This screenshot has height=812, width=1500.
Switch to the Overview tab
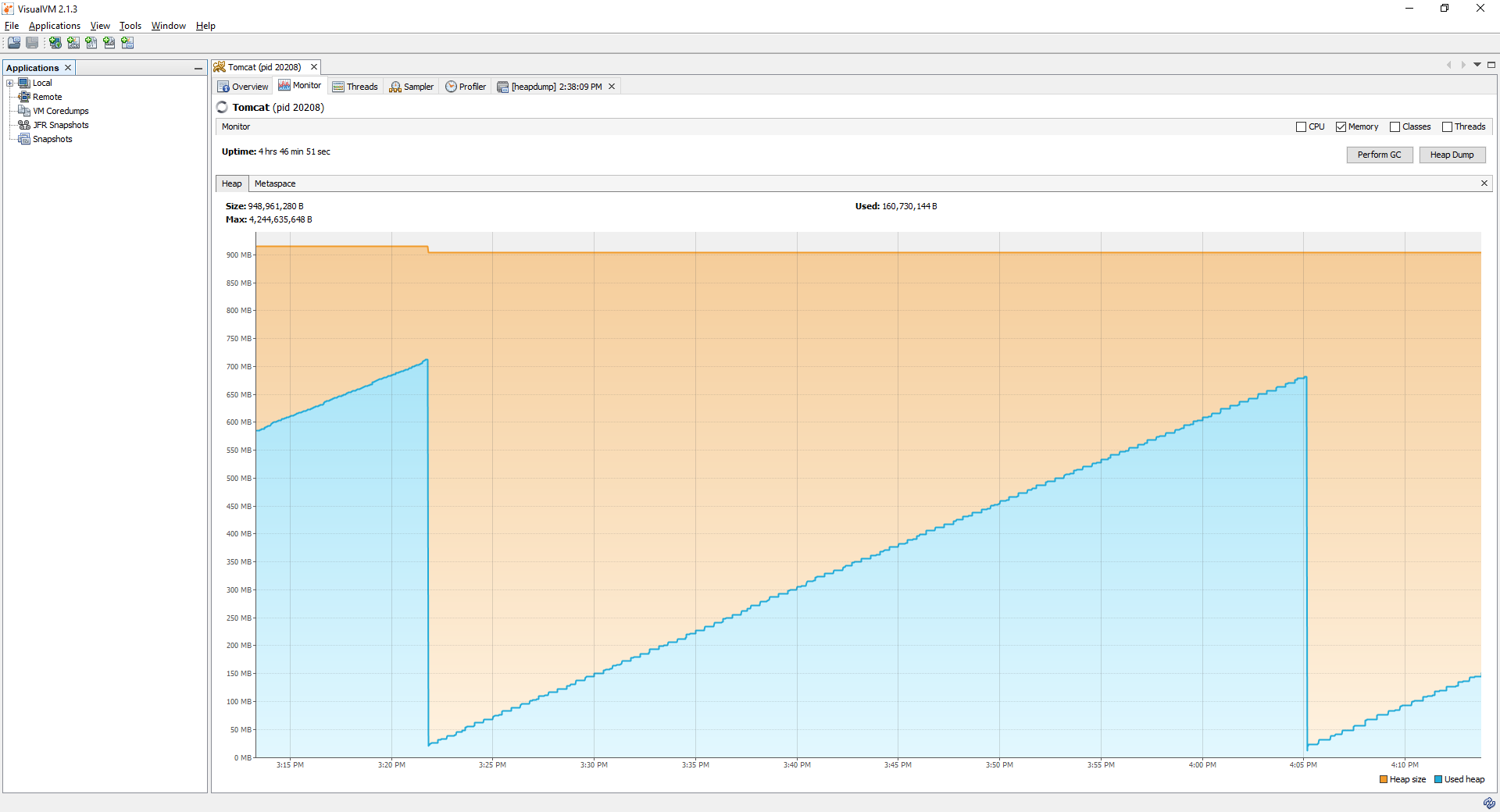tap(243, 87)
